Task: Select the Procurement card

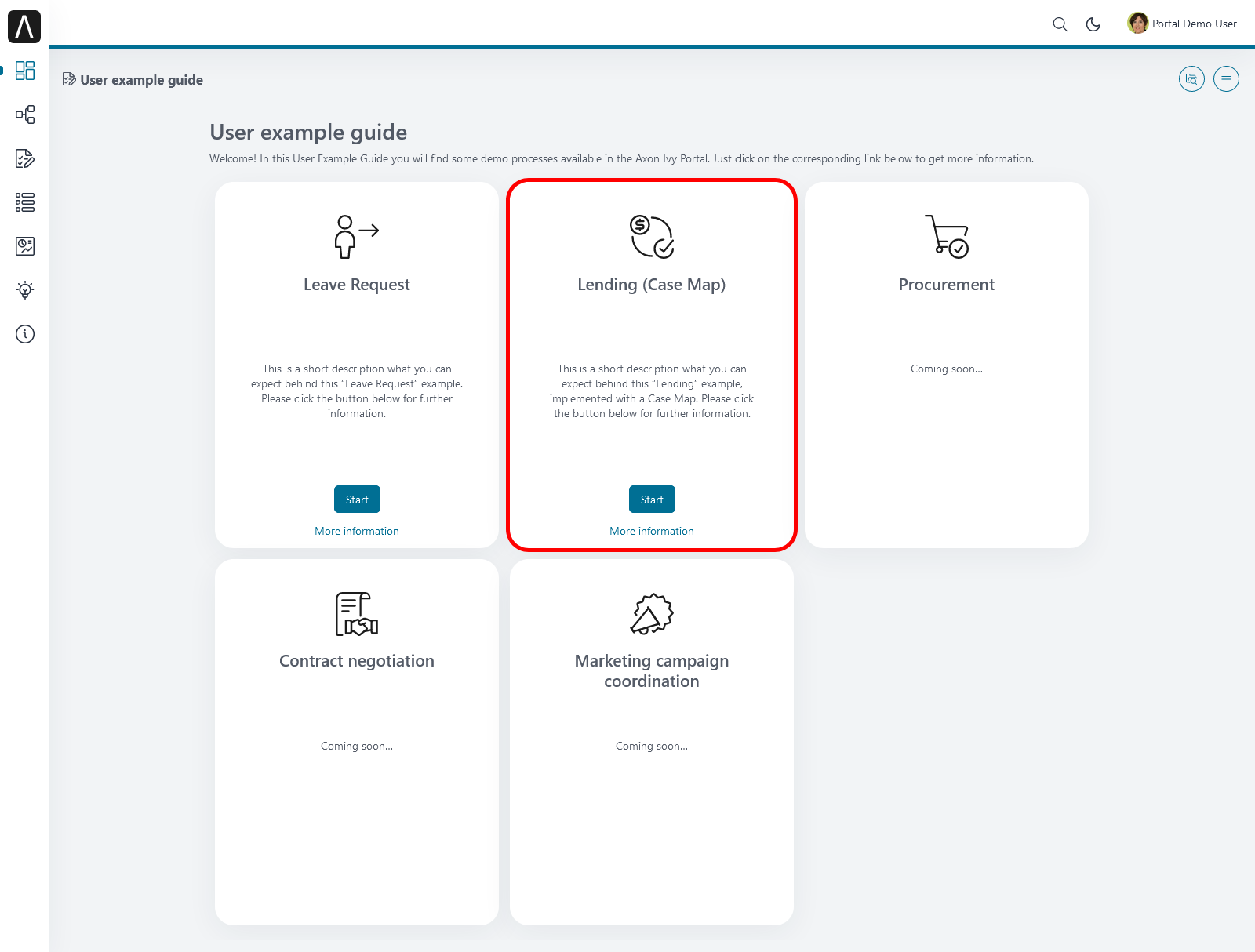Action: tap(946, 365)
